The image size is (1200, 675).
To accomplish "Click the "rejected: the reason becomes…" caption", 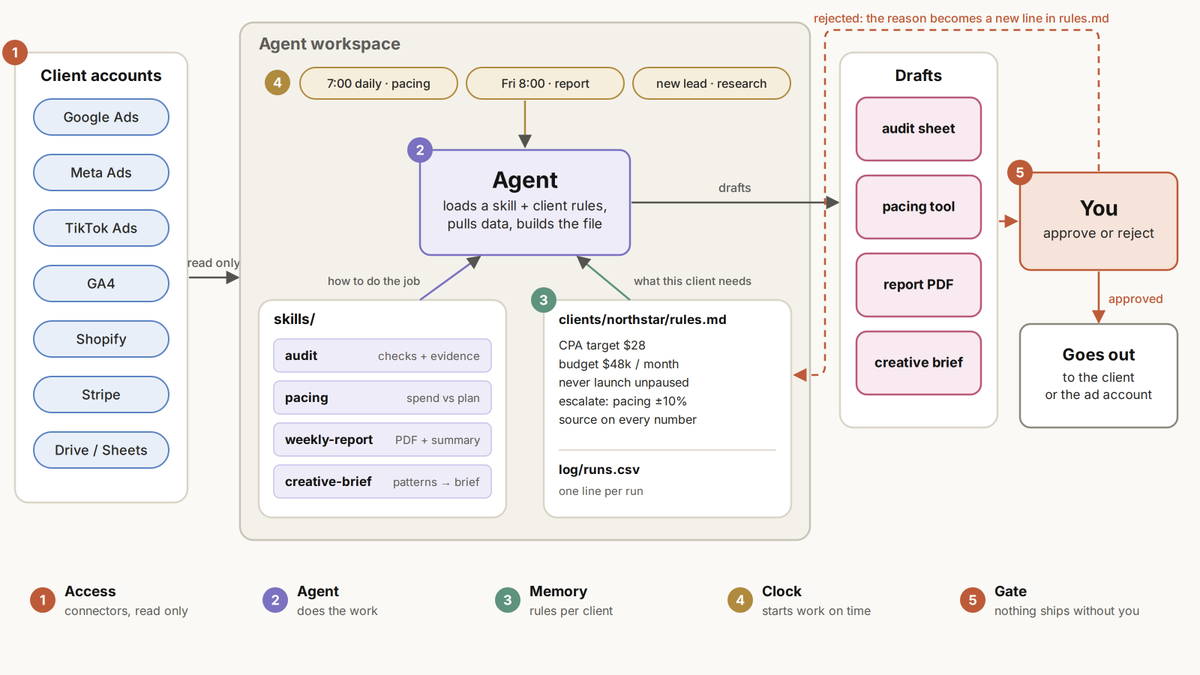I will click(x=961, y=18).
